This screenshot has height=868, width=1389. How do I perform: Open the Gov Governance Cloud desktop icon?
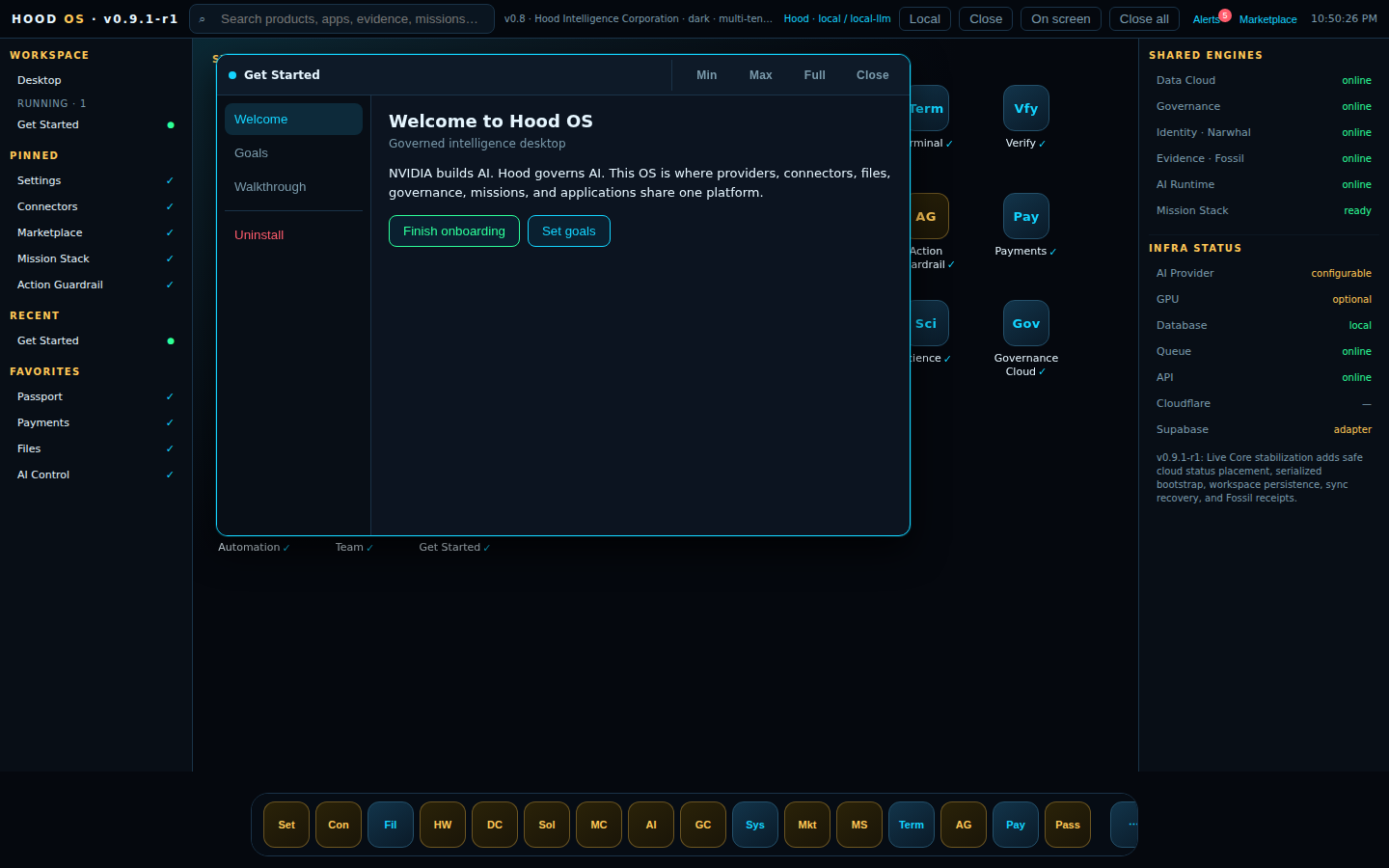pyautogui.click(x=1026, y=339)
